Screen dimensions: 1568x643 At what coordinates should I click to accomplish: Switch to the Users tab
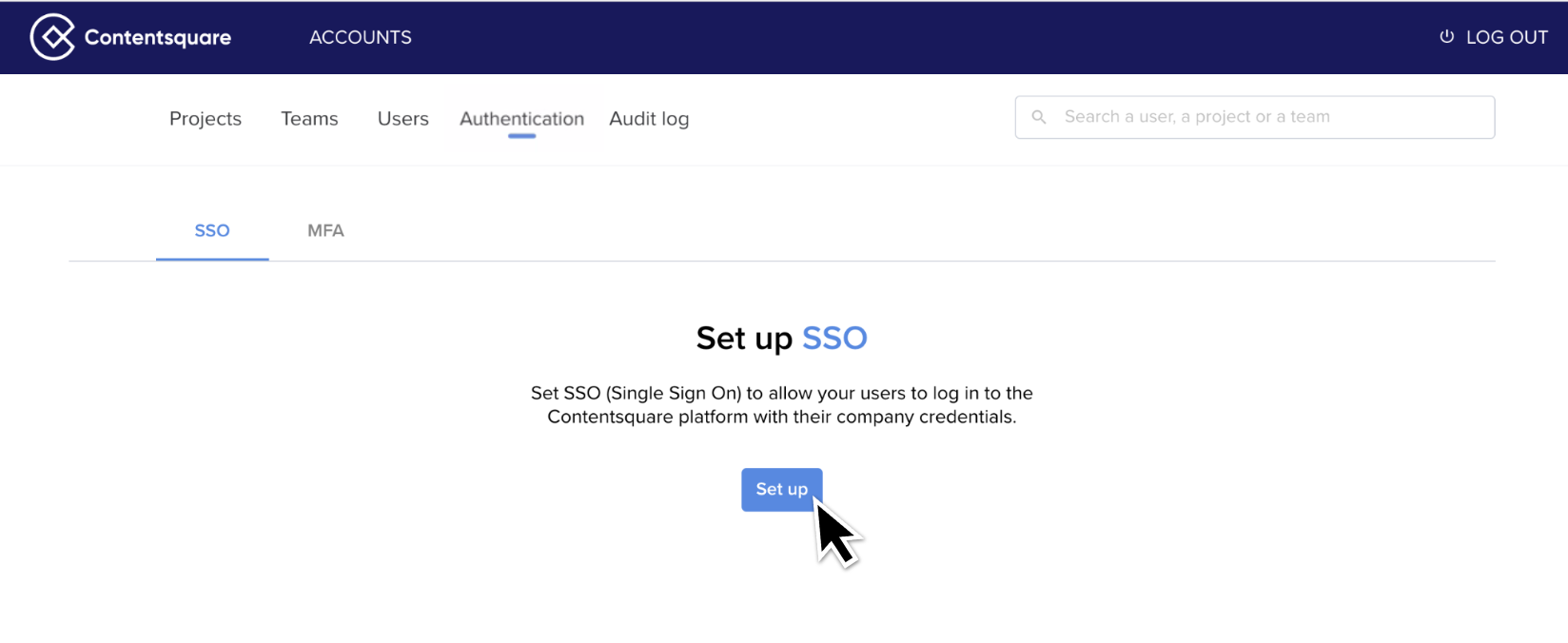point(403,119)
